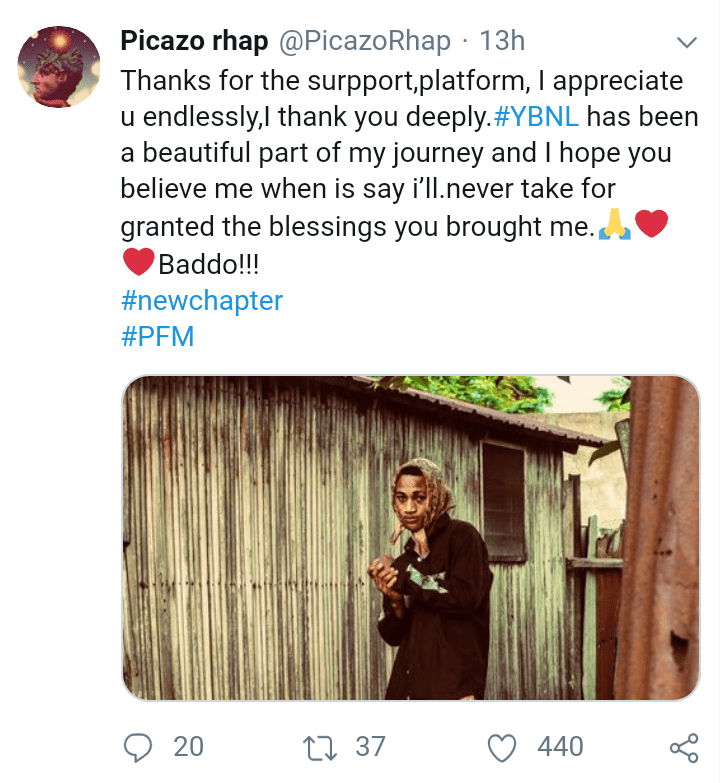Open the #PFM hashtag
Image resolution: width=720 pixels, height=783 pixels.
click(157, 336)
